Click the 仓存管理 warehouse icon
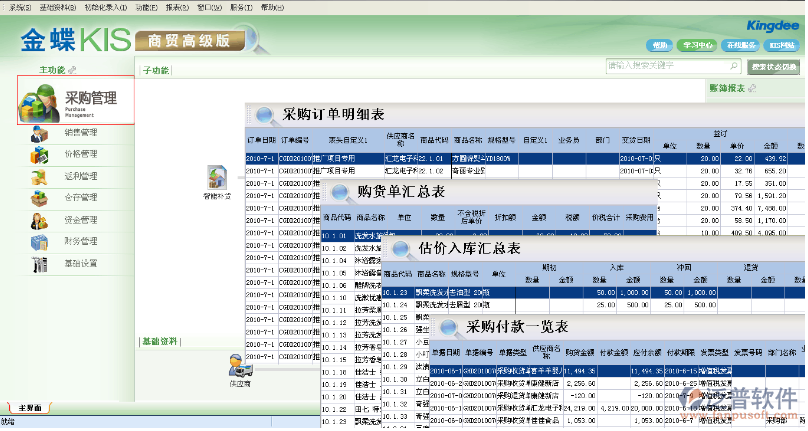 40,198
